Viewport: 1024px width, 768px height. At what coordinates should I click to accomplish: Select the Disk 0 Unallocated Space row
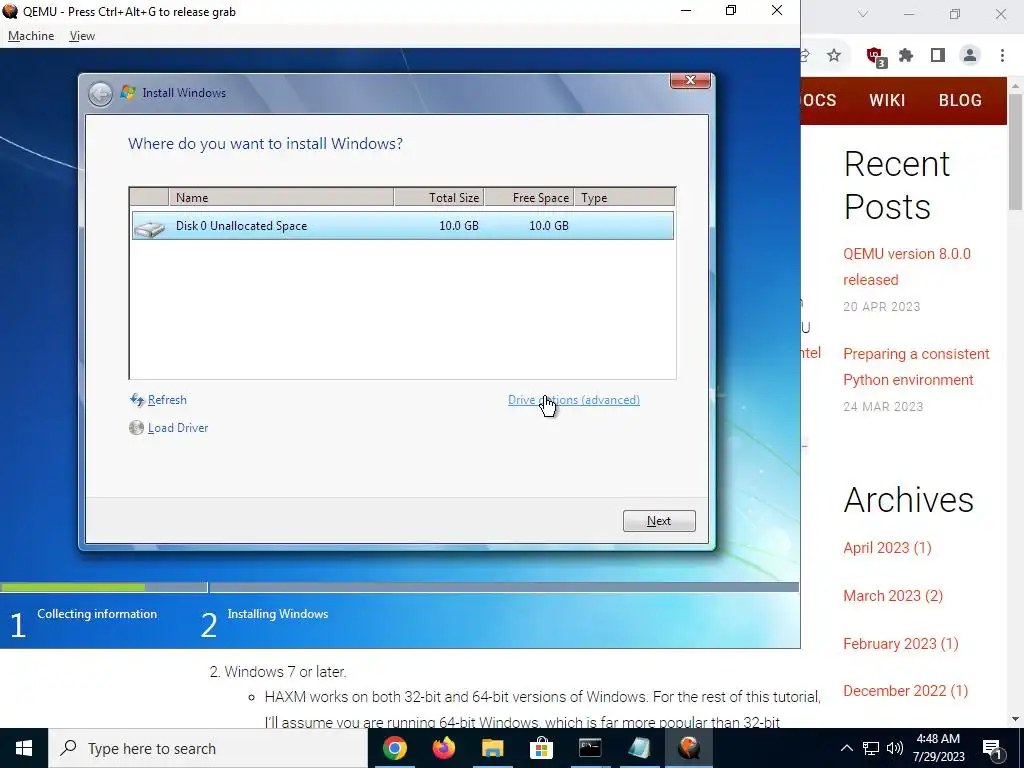pyautogui.click(x=402, y=225)
